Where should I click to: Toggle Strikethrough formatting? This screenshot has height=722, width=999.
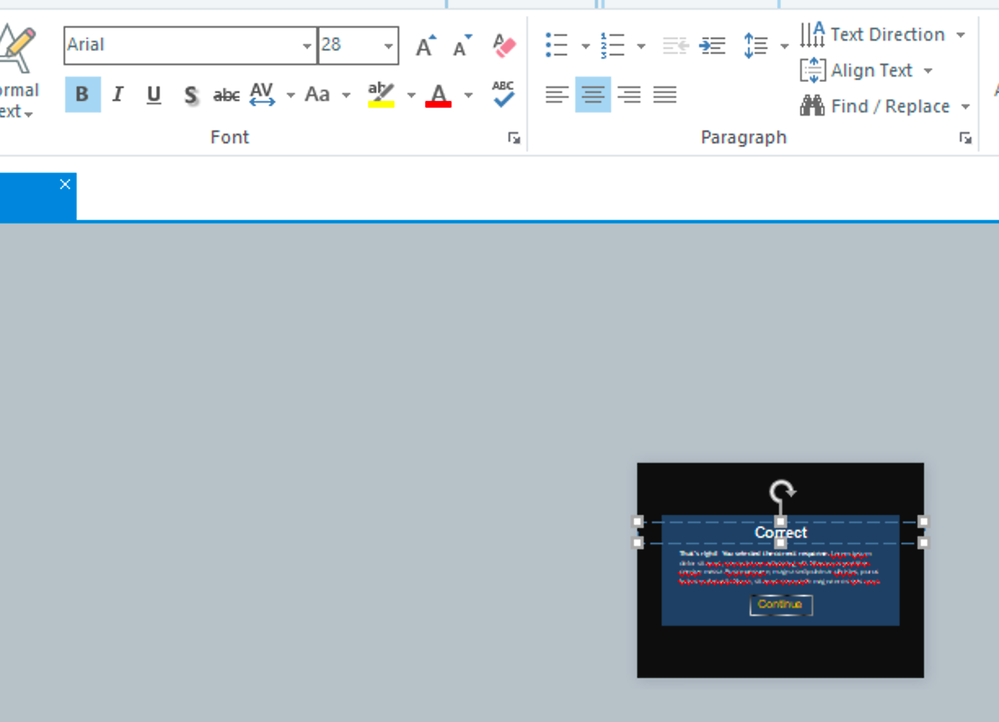[226, 95]
